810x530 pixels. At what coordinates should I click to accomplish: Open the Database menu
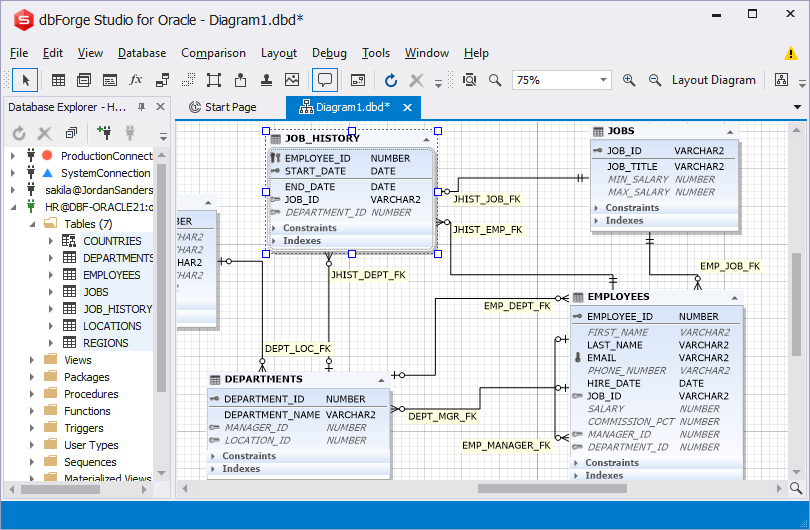pyautogui.click(x=142, y=53)
